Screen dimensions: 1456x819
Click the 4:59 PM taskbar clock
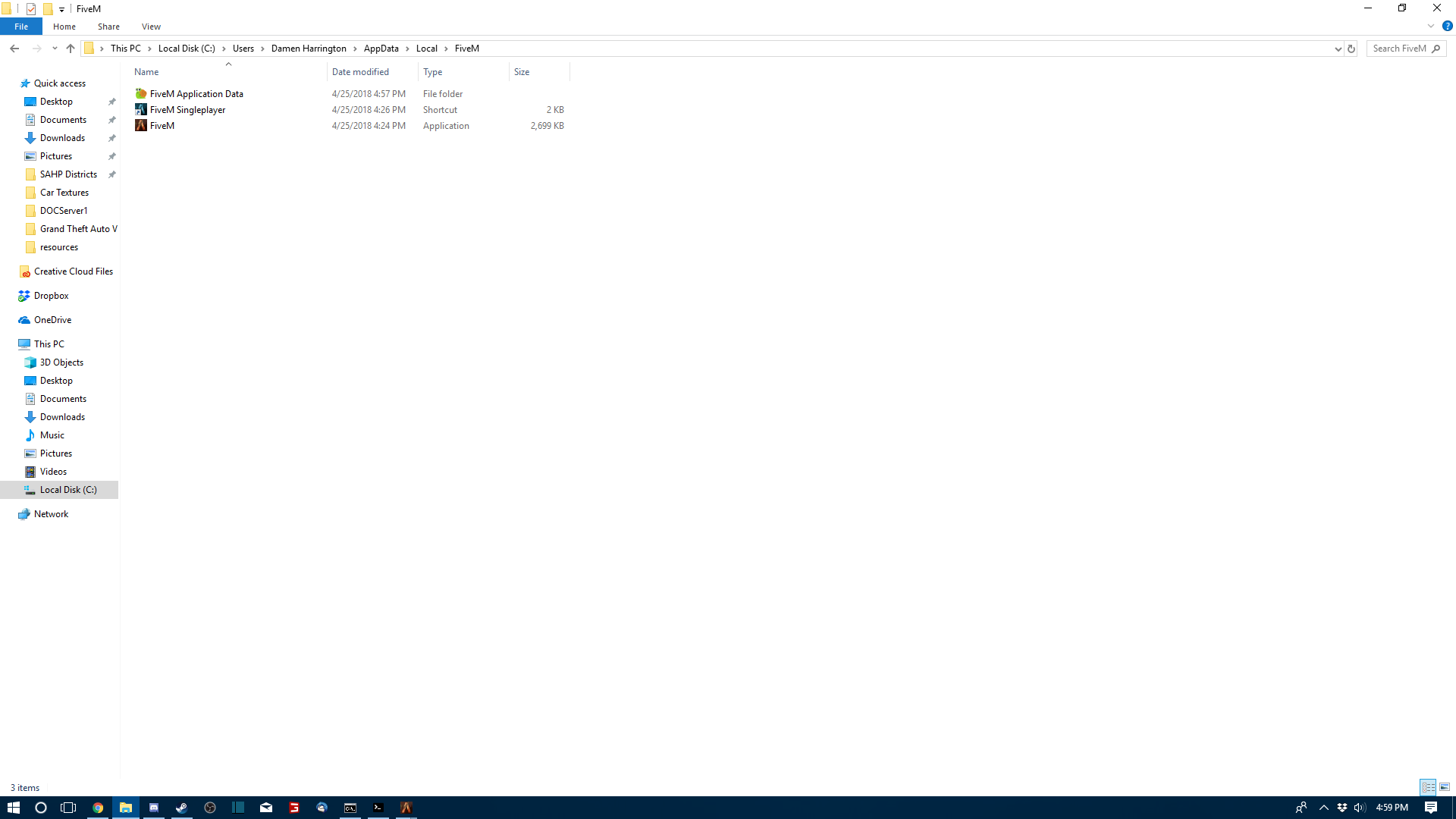click(x=1392, y=808)
